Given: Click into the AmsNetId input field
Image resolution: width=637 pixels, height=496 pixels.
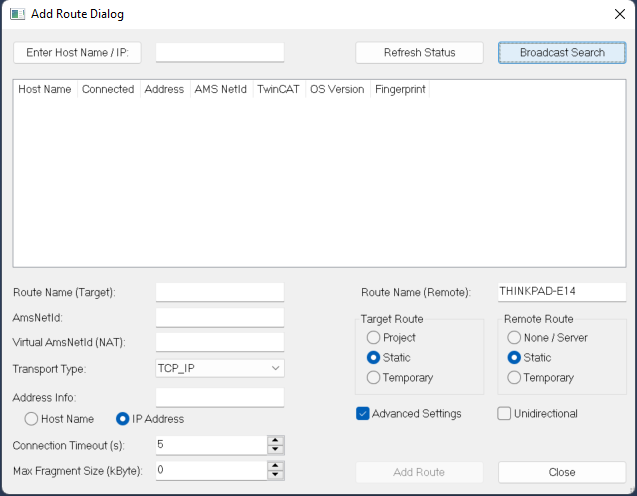Looking at the screenshot, I should (x=220, y=317).
